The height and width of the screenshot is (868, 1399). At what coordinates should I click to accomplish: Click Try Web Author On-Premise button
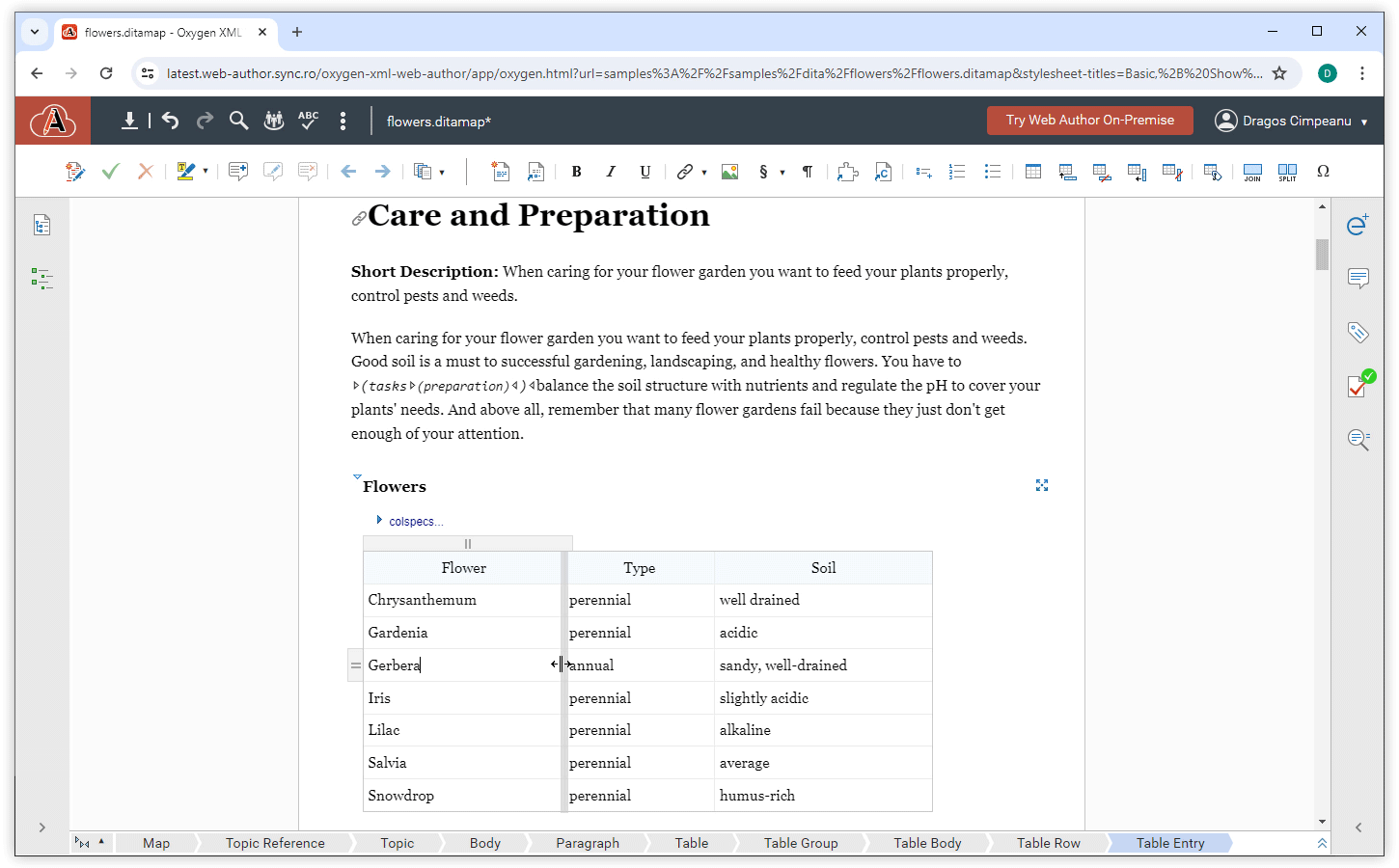pos(1089,121)
